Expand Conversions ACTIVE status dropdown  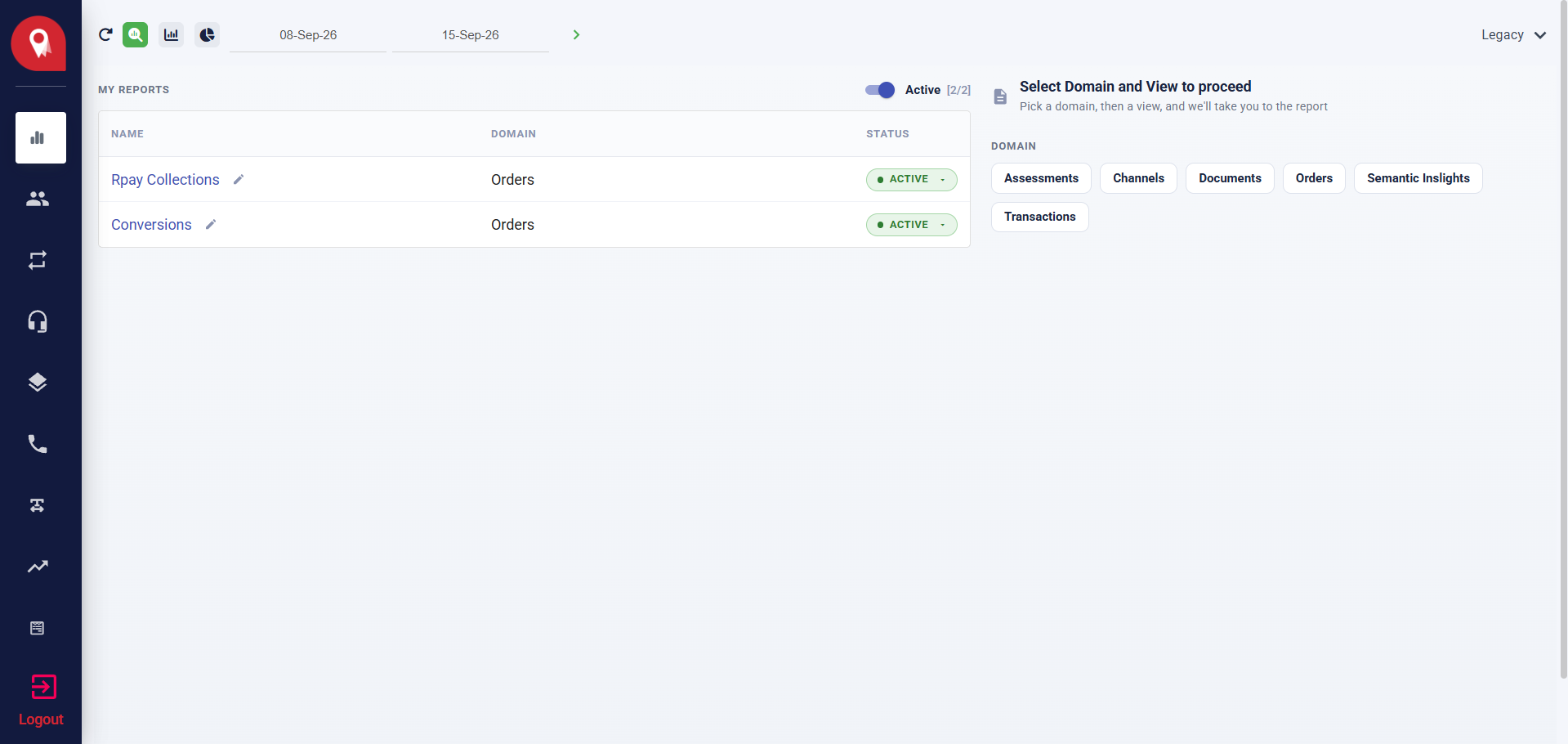click(911, 224)
